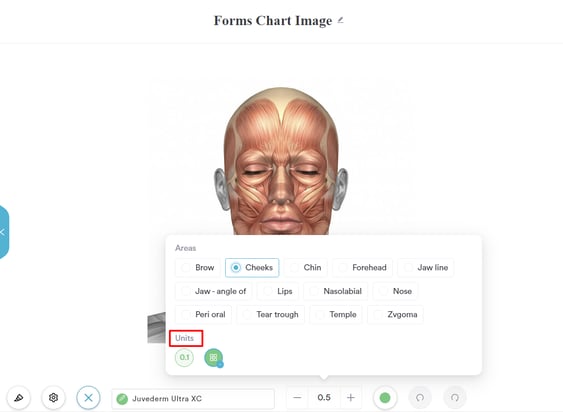Screen dimensions: 563x412
Task: Select the Peri oral area option
Action: click(x=203, y=315)
